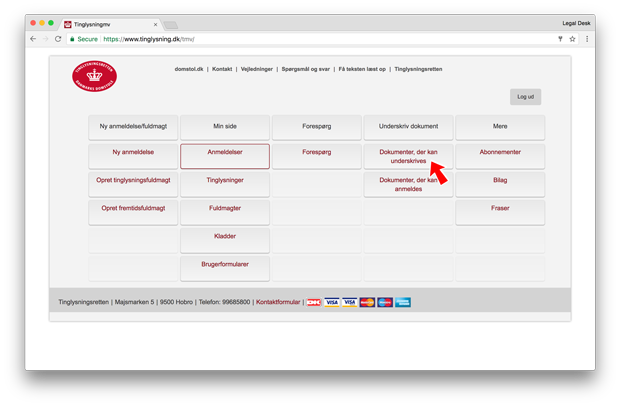This screenshot has width=620, height=406.
Task: Open the top Forespørg menu header
Action: 317,127
